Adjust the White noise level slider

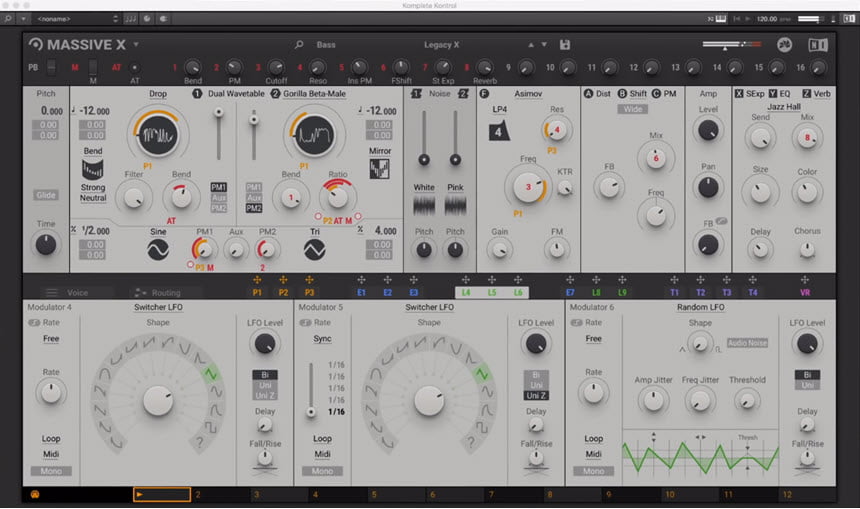(424, 137)
